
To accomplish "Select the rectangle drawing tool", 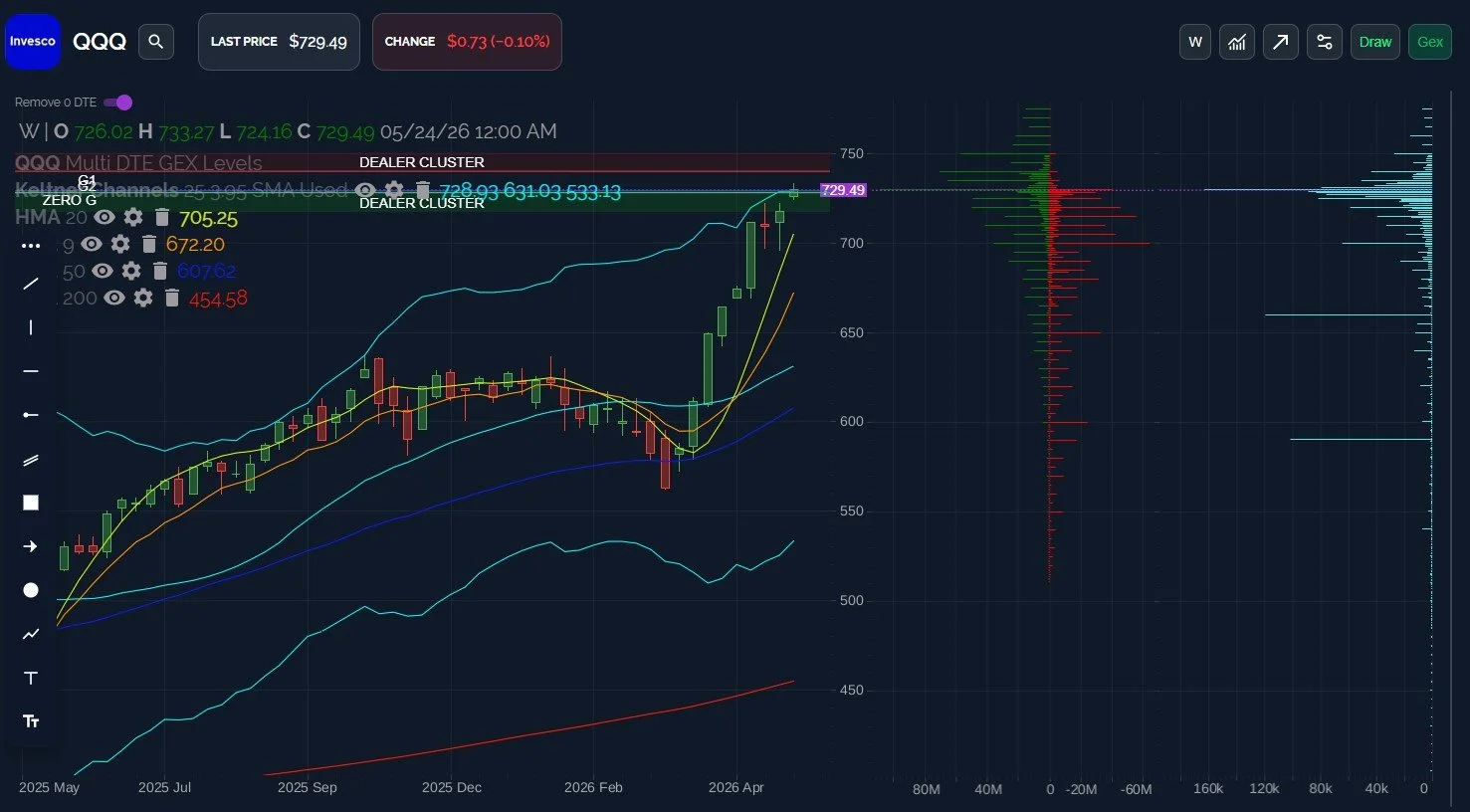I will click(x=31, y=503).
